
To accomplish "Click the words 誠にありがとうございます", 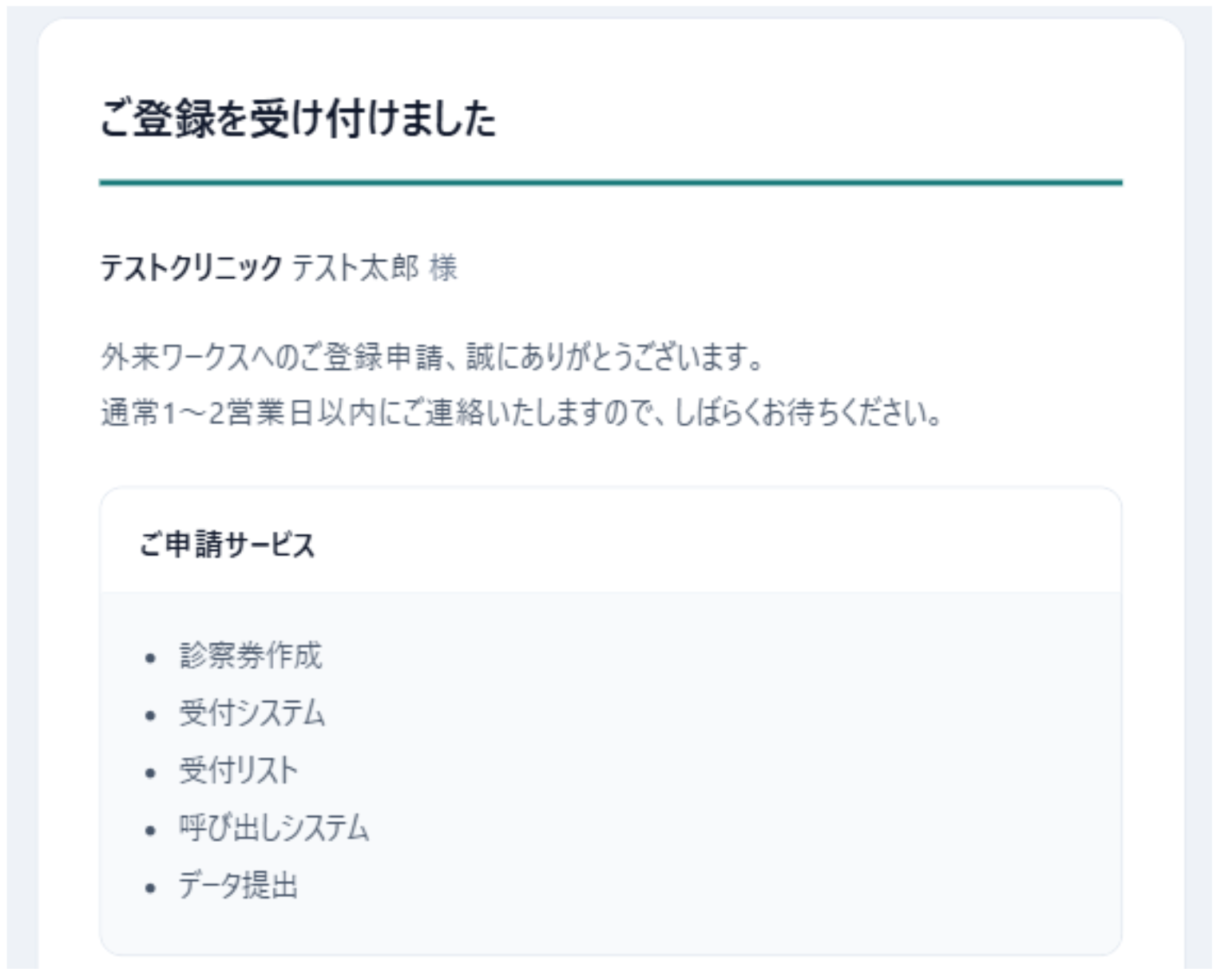I will (x=615, y=357).
